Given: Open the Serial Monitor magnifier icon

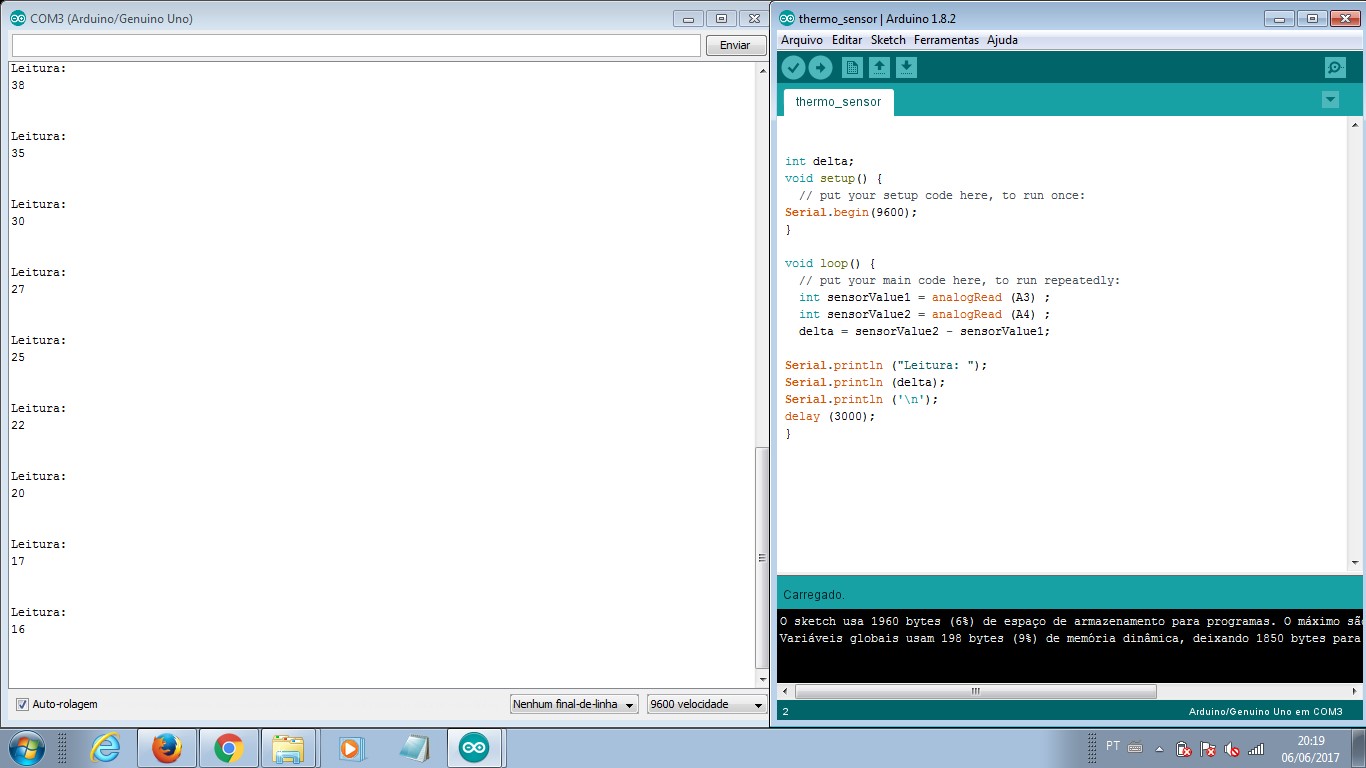Looking at the screenshot, I should [1335, 67].
